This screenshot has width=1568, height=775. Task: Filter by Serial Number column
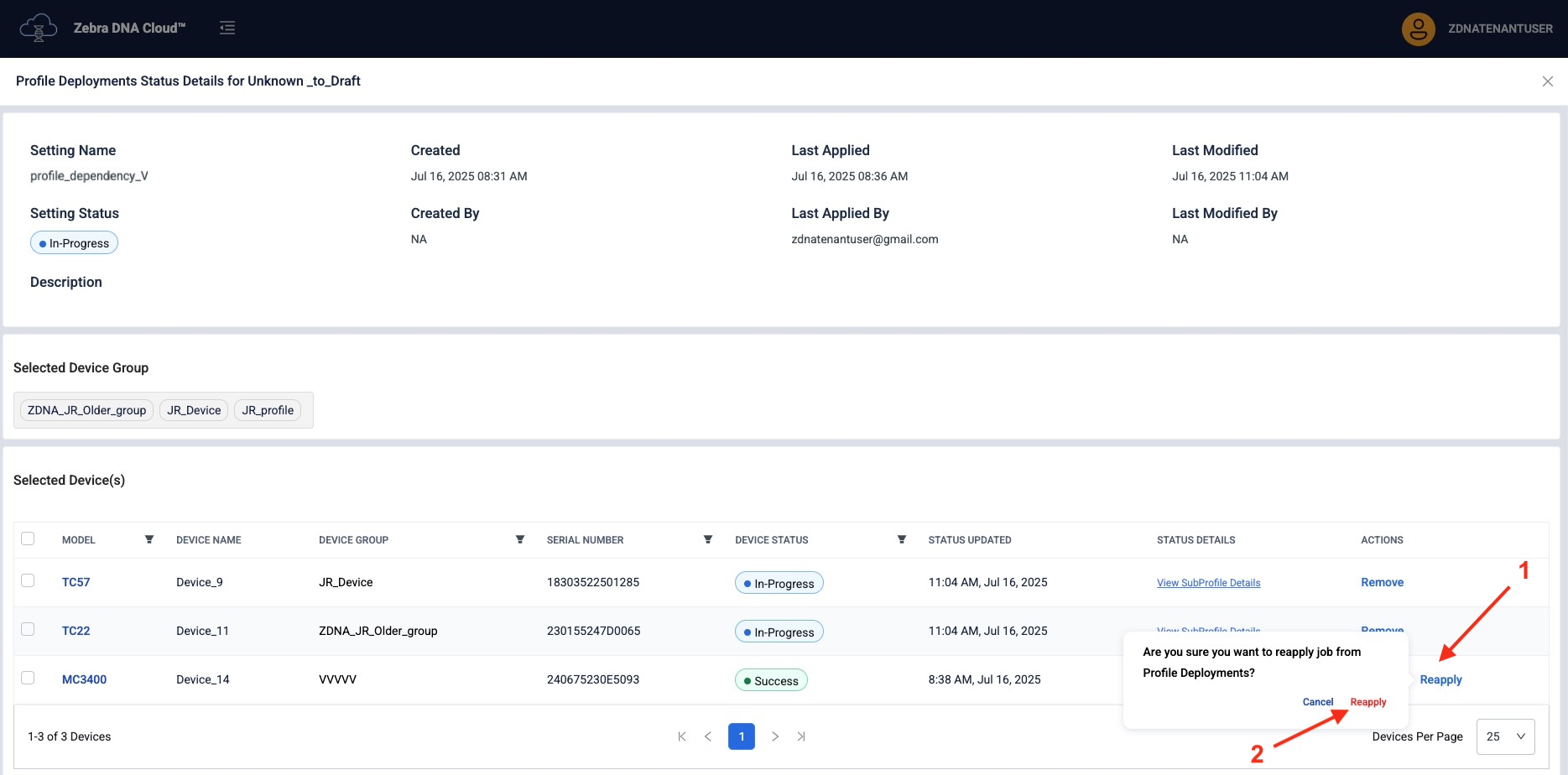click(x=708, y=539)
